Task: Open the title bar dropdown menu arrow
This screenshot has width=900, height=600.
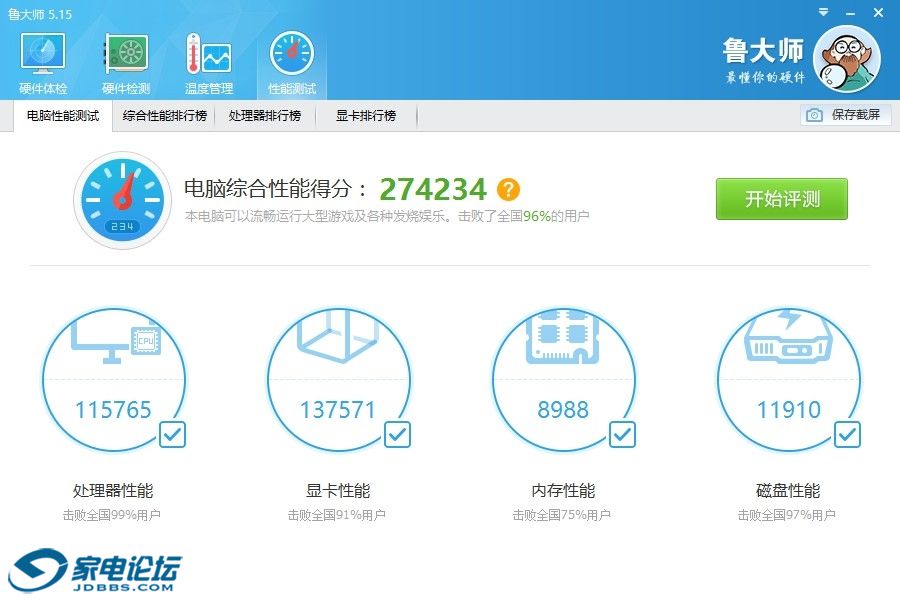Action: click(x=822, y=13)
